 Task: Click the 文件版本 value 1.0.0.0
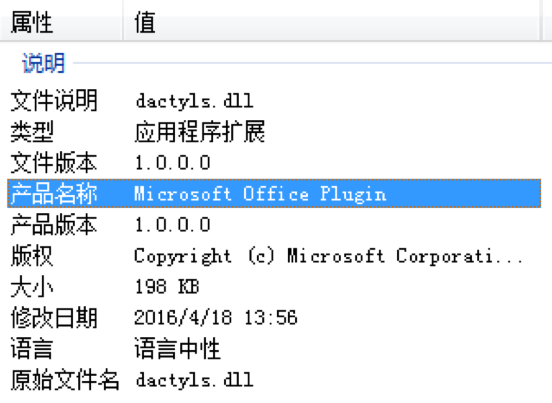point(172,163)
